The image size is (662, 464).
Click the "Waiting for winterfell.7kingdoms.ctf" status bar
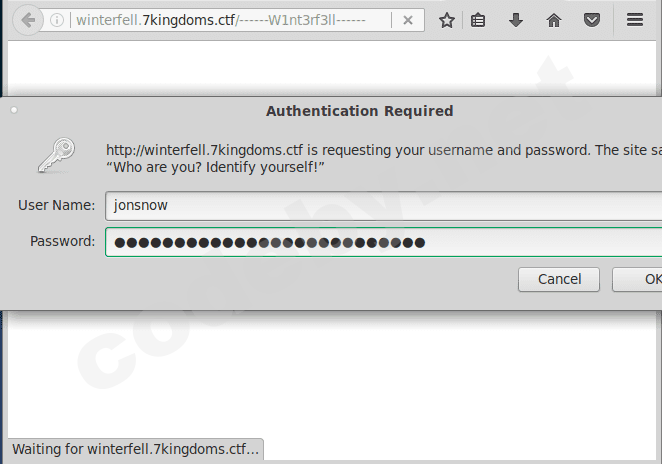(135, 449)
